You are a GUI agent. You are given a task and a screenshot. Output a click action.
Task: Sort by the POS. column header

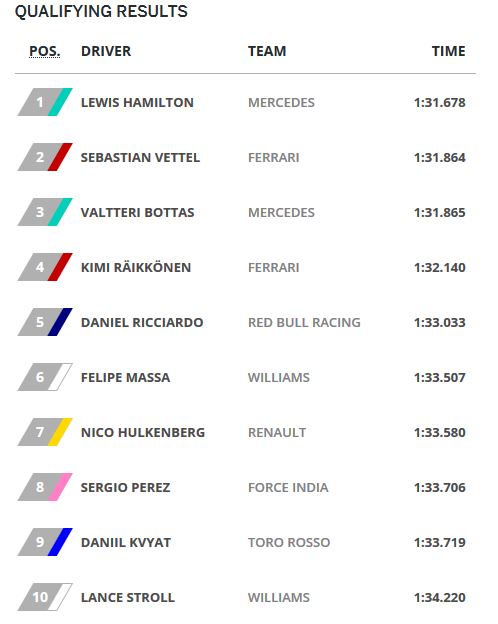45,51
